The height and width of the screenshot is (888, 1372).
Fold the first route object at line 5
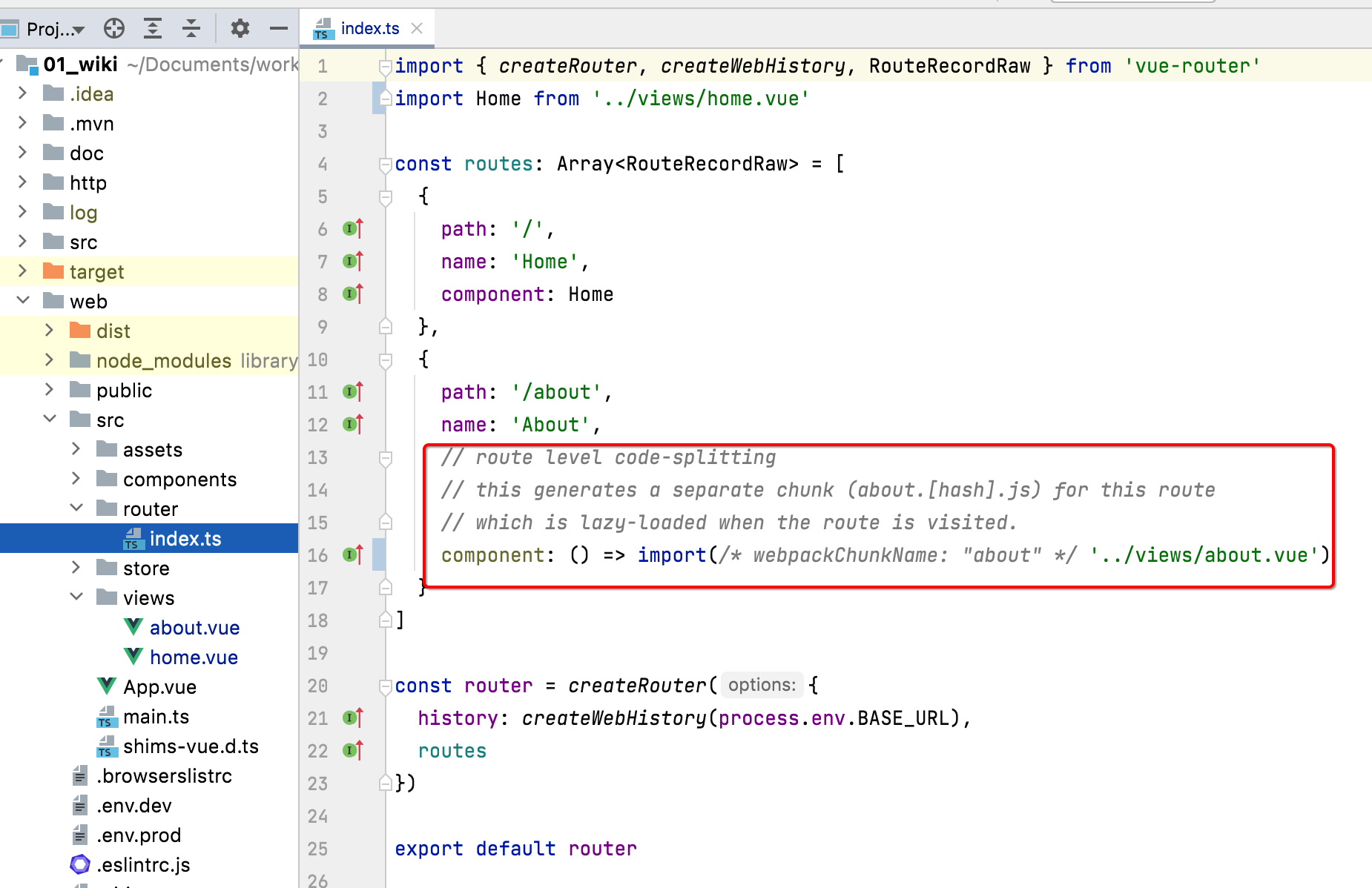click(385, 197)
